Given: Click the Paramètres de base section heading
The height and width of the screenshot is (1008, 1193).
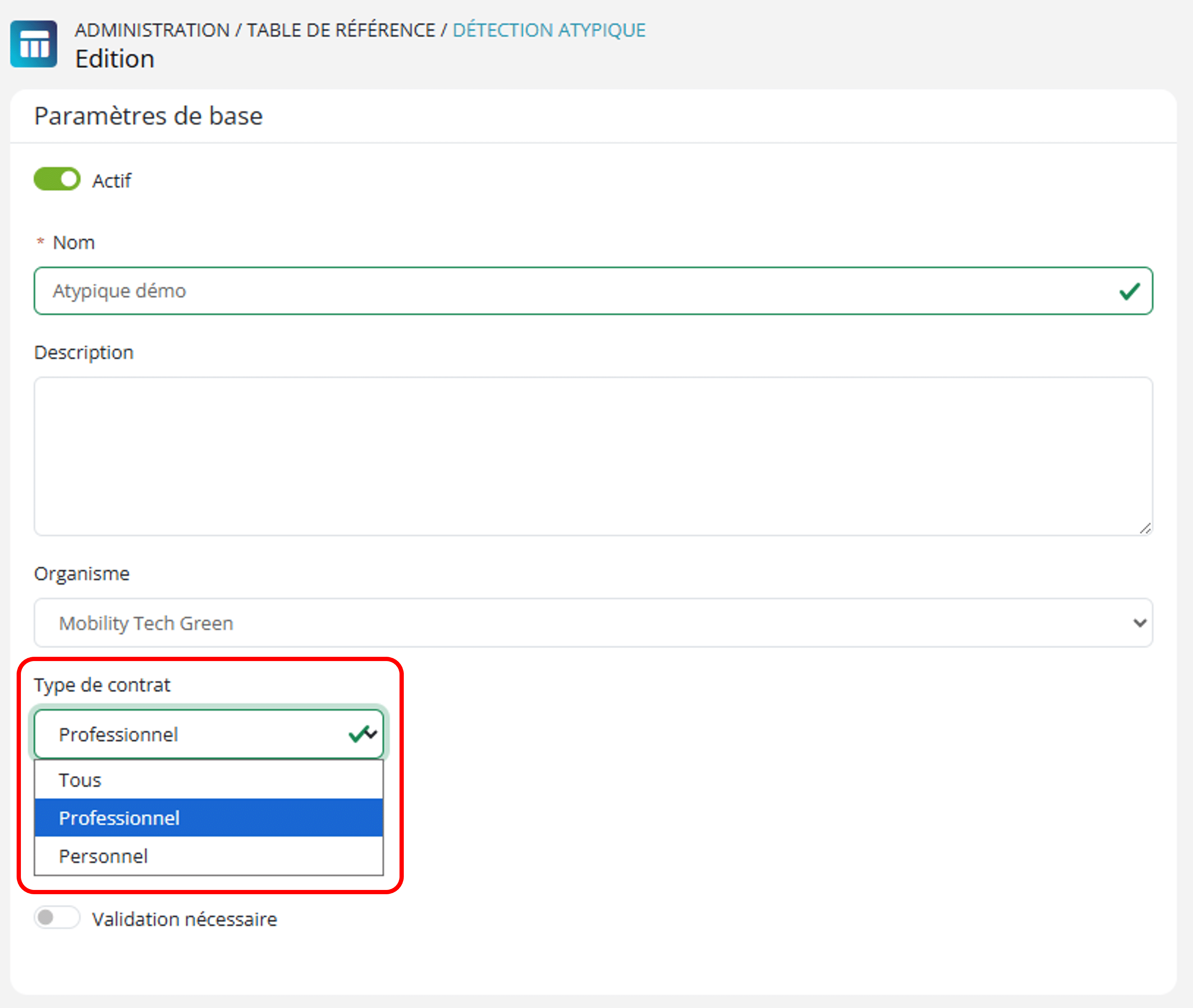Looking at the screenshot, I should coord(149,116).
